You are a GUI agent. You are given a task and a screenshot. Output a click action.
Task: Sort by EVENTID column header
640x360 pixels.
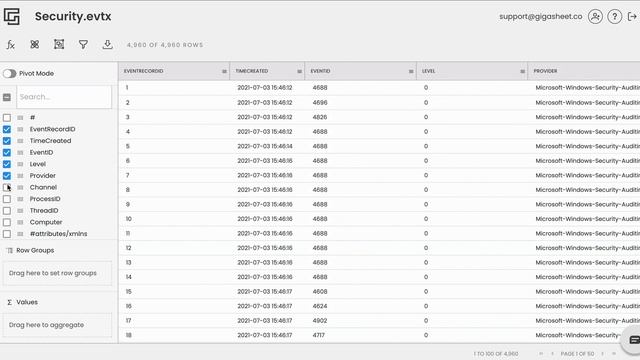320,71
